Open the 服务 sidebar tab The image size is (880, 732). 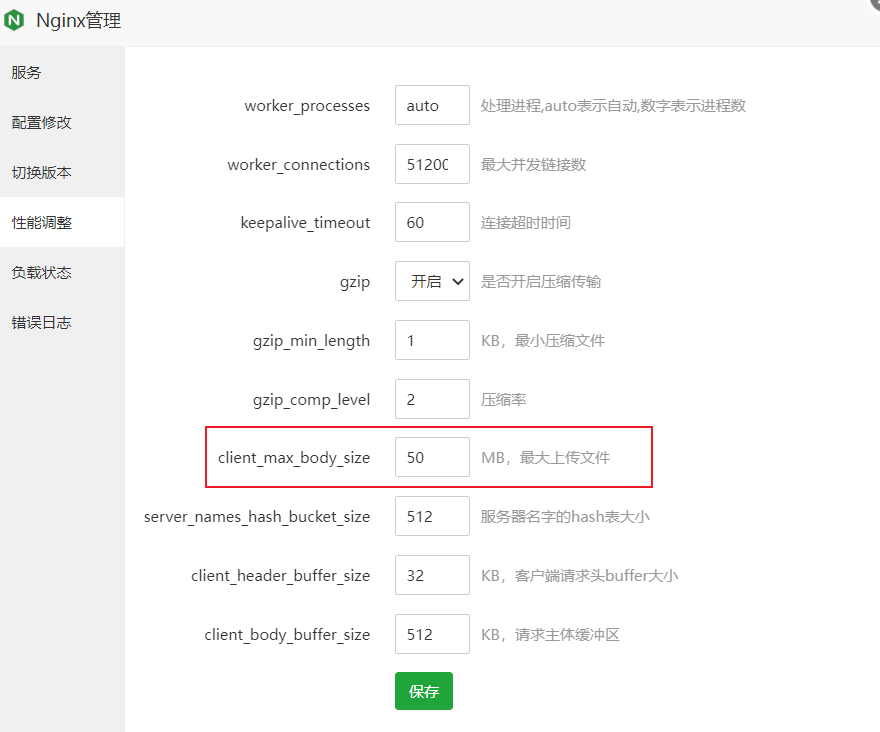pyautogui.click(x=62, y=72)
